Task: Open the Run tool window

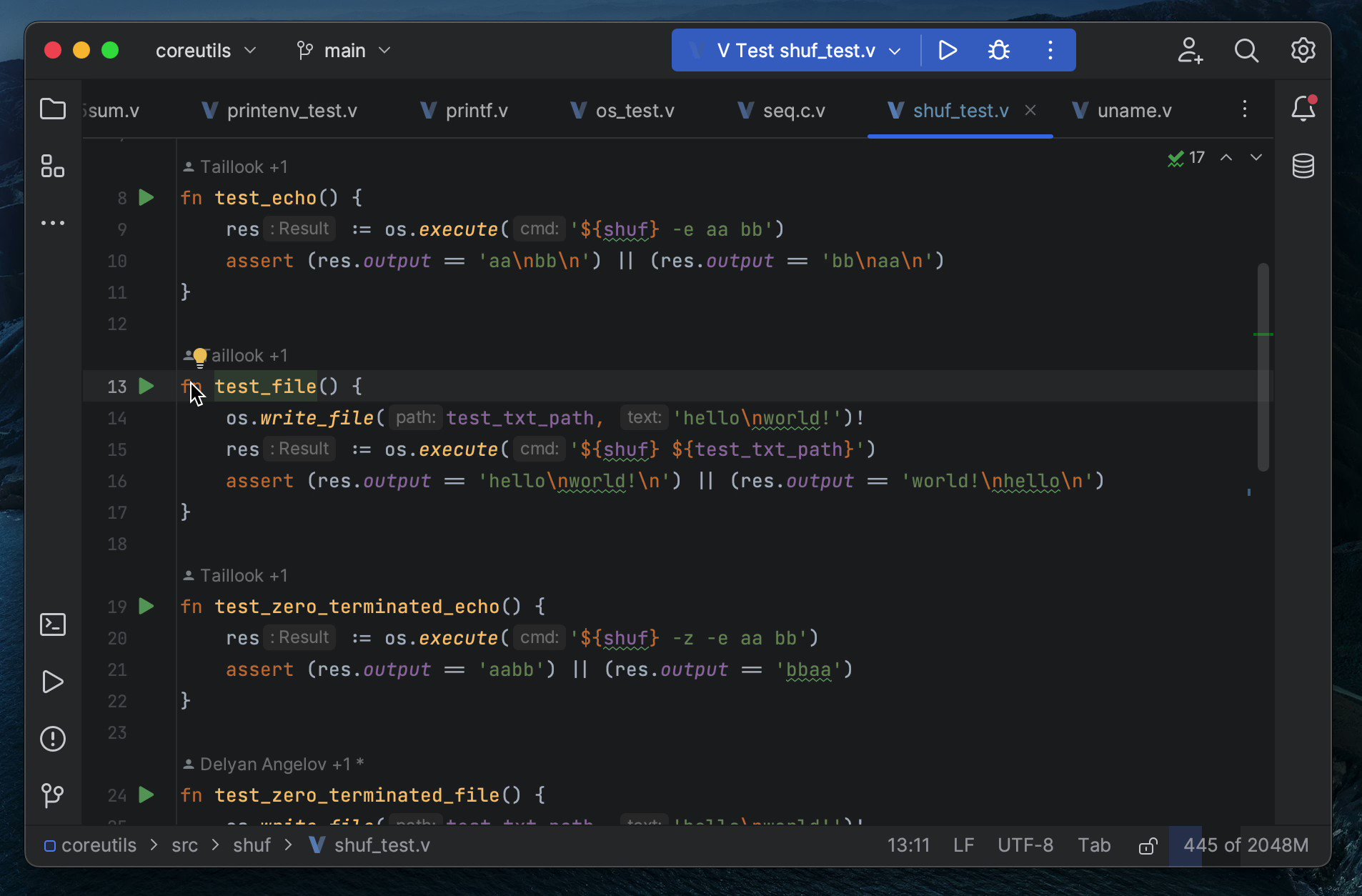Action: (x=52, y=682)
